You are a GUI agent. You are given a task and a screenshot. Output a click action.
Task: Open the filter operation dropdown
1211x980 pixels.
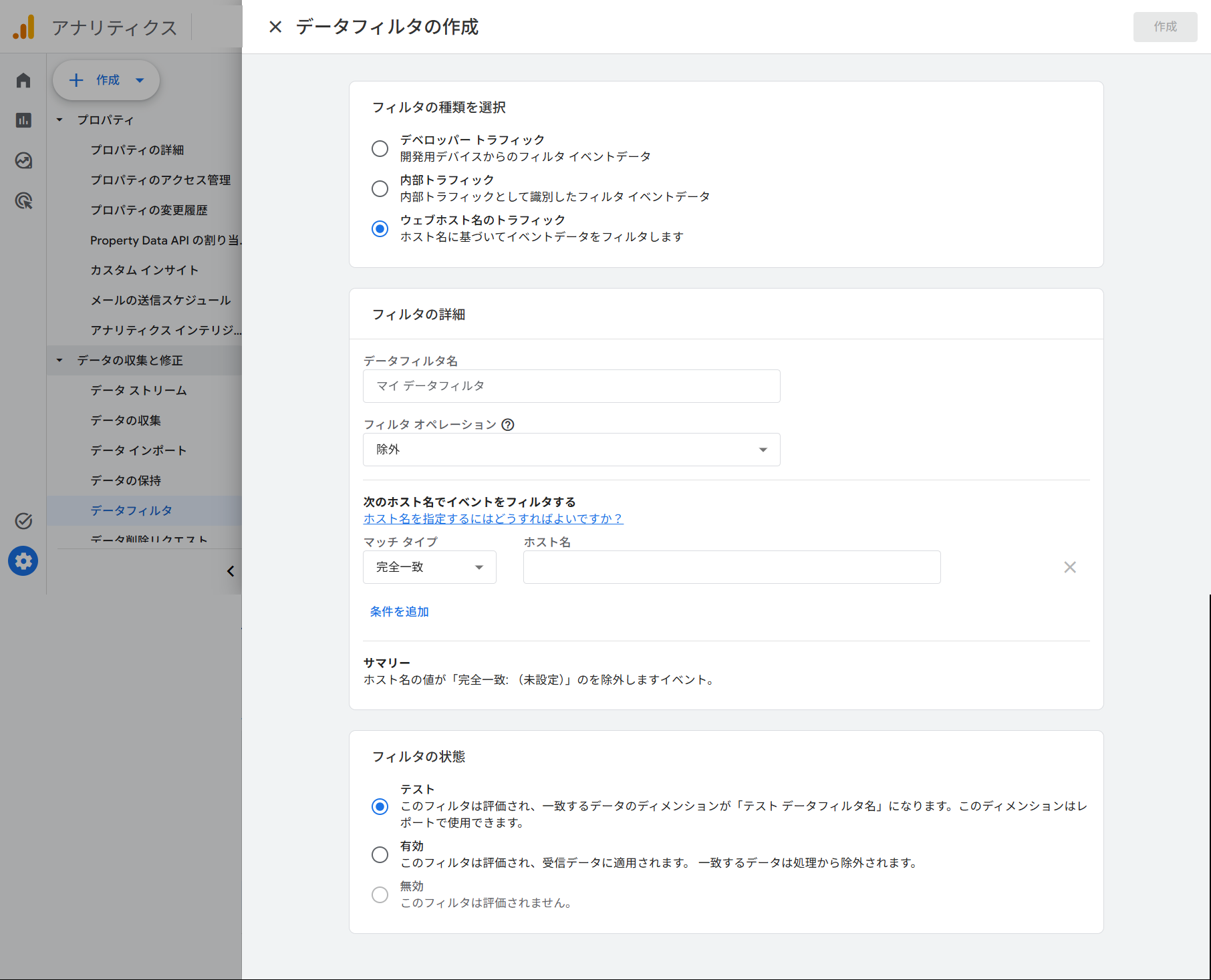pos(571,450)
